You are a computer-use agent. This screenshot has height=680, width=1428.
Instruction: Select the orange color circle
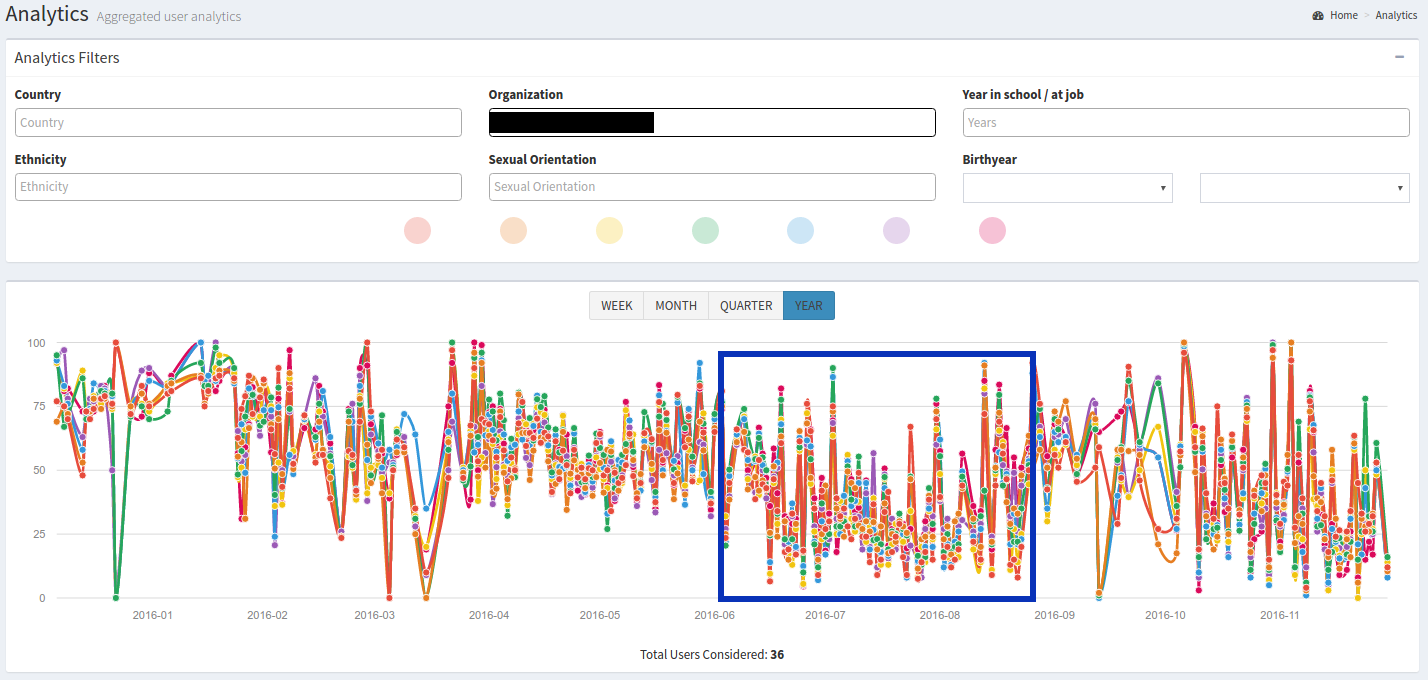point(513,230)
